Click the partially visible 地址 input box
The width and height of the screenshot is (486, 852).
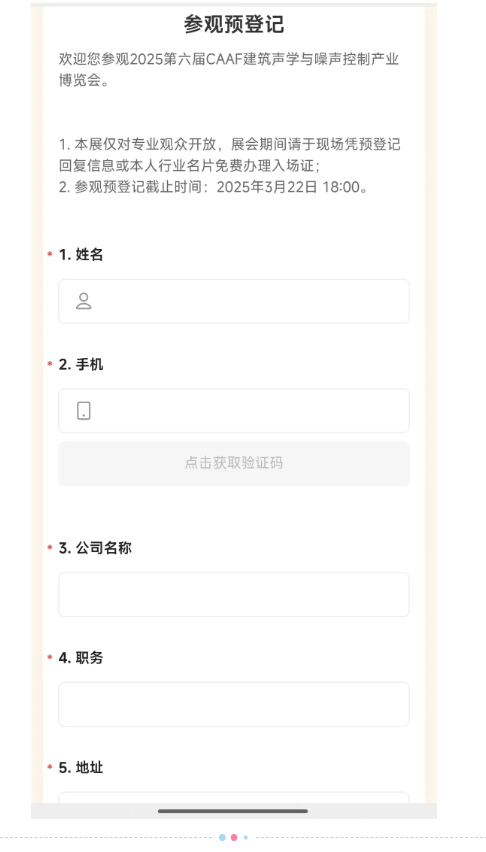coord(234,798)
